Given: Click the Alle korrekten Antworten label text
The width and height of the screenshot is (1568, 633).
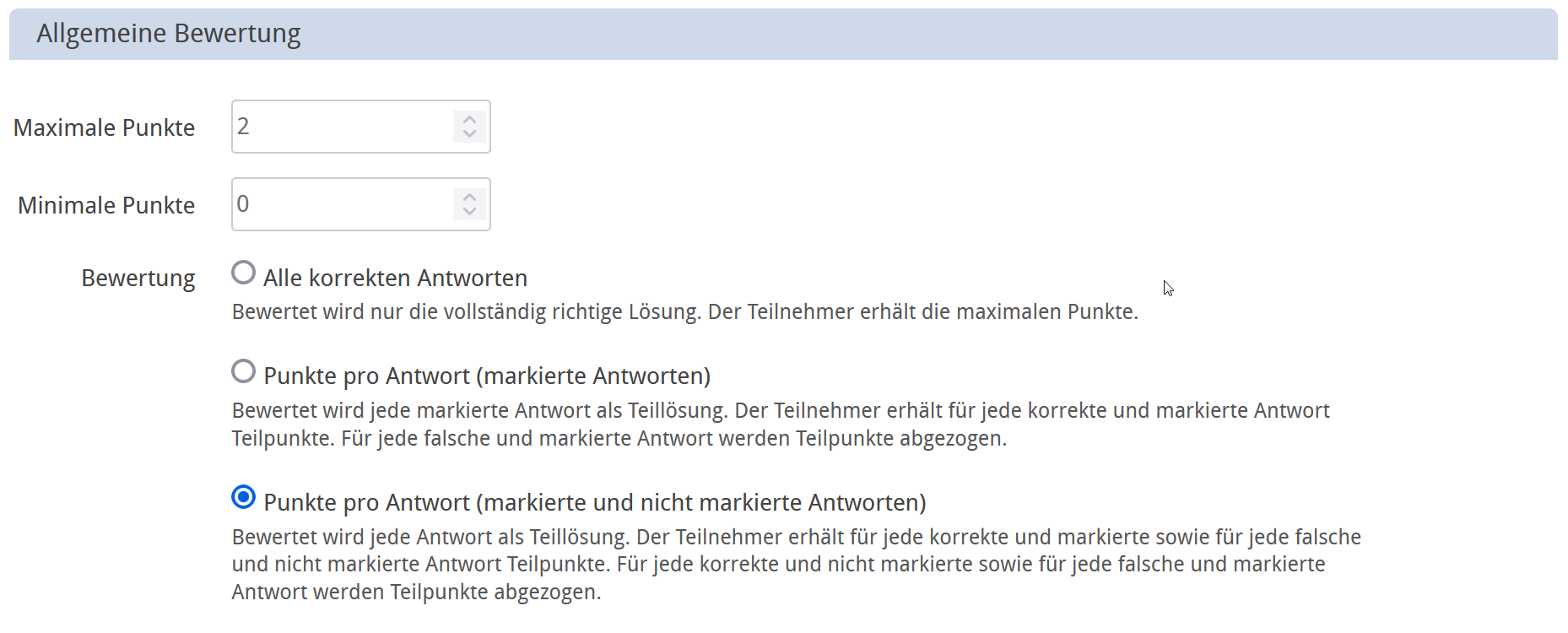Looking at the screenshot, I should tap(395, 278).
